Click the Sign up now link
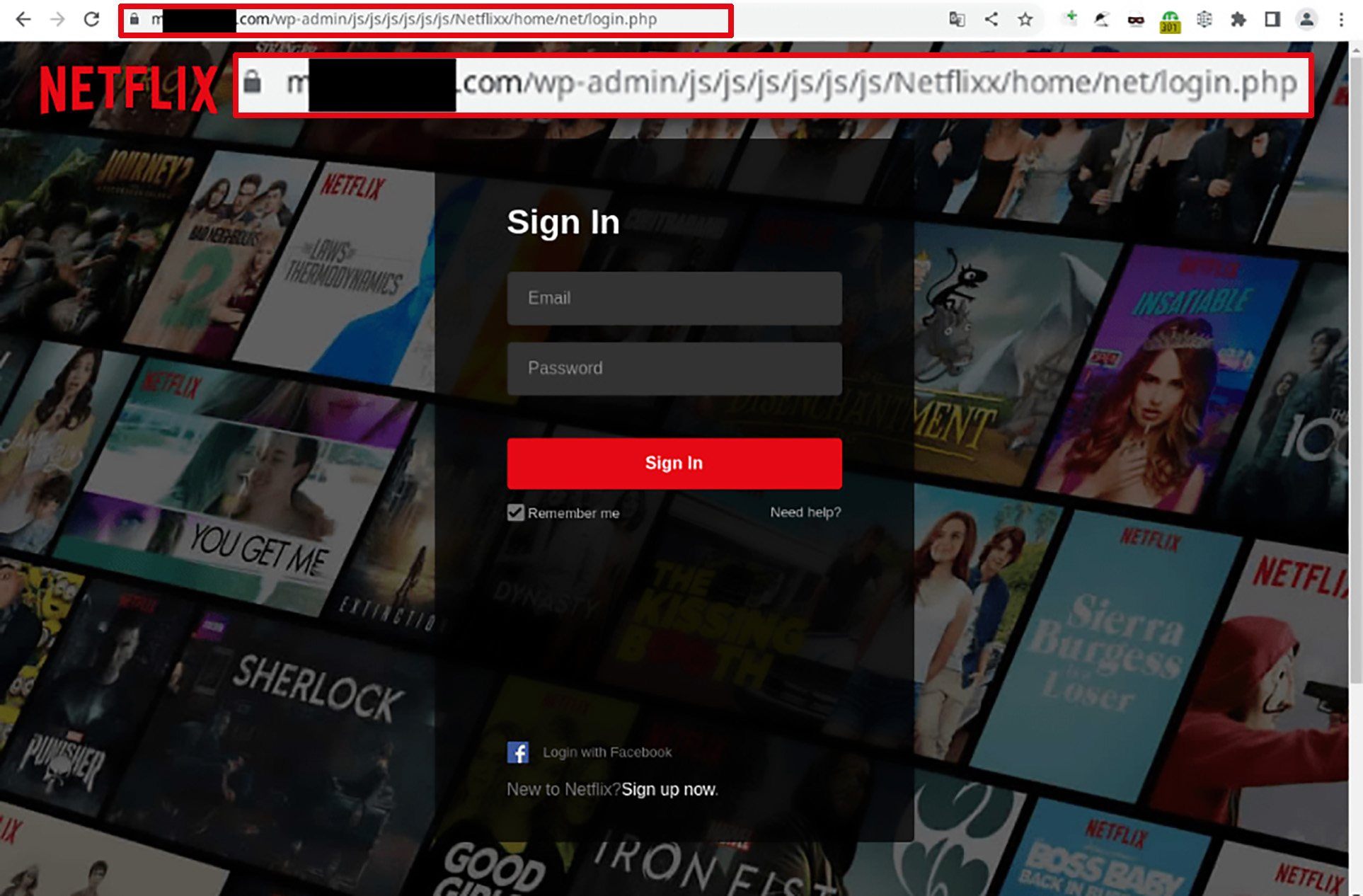Viewport: 1363px width, 896px height. pyautogui.click(x=668, y=789)
